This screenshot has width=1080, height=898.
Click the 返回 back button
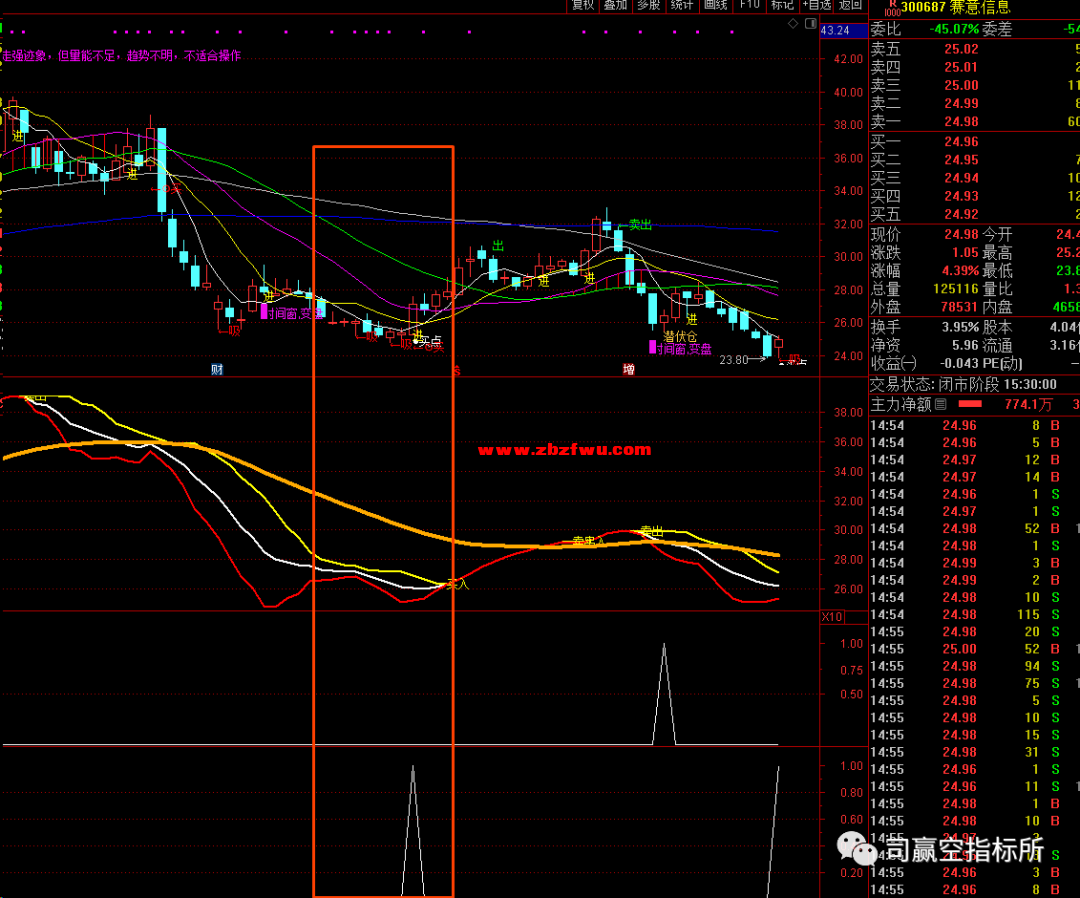(x=851, y=6)
